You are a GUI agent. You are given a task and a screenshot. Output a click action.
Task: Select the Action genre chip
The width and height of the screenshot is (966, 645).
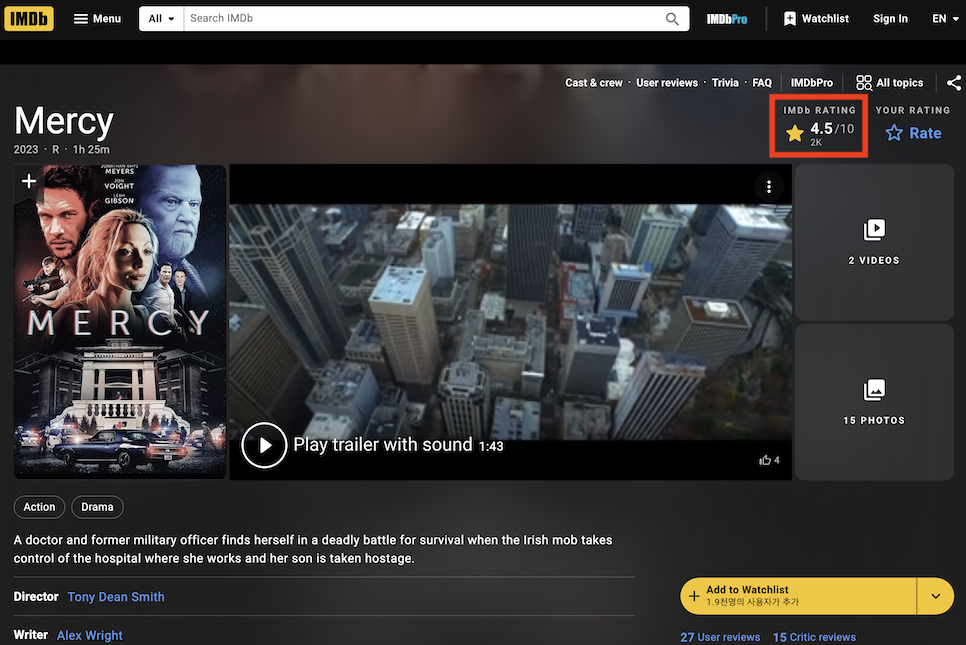click(39, 507)
